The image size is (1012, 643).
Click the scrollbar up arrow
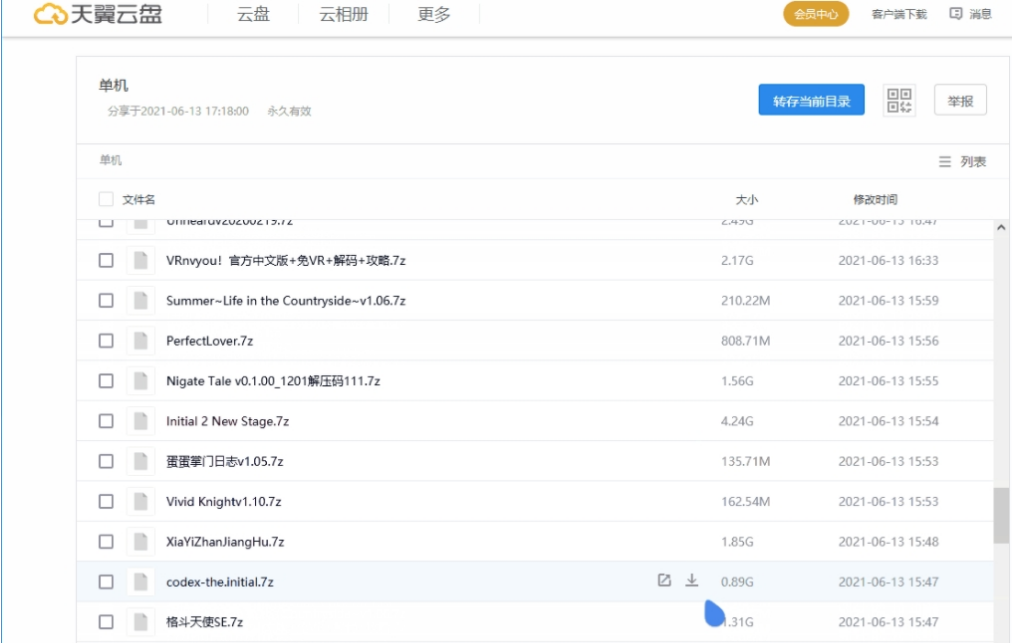coord(1001,229)
